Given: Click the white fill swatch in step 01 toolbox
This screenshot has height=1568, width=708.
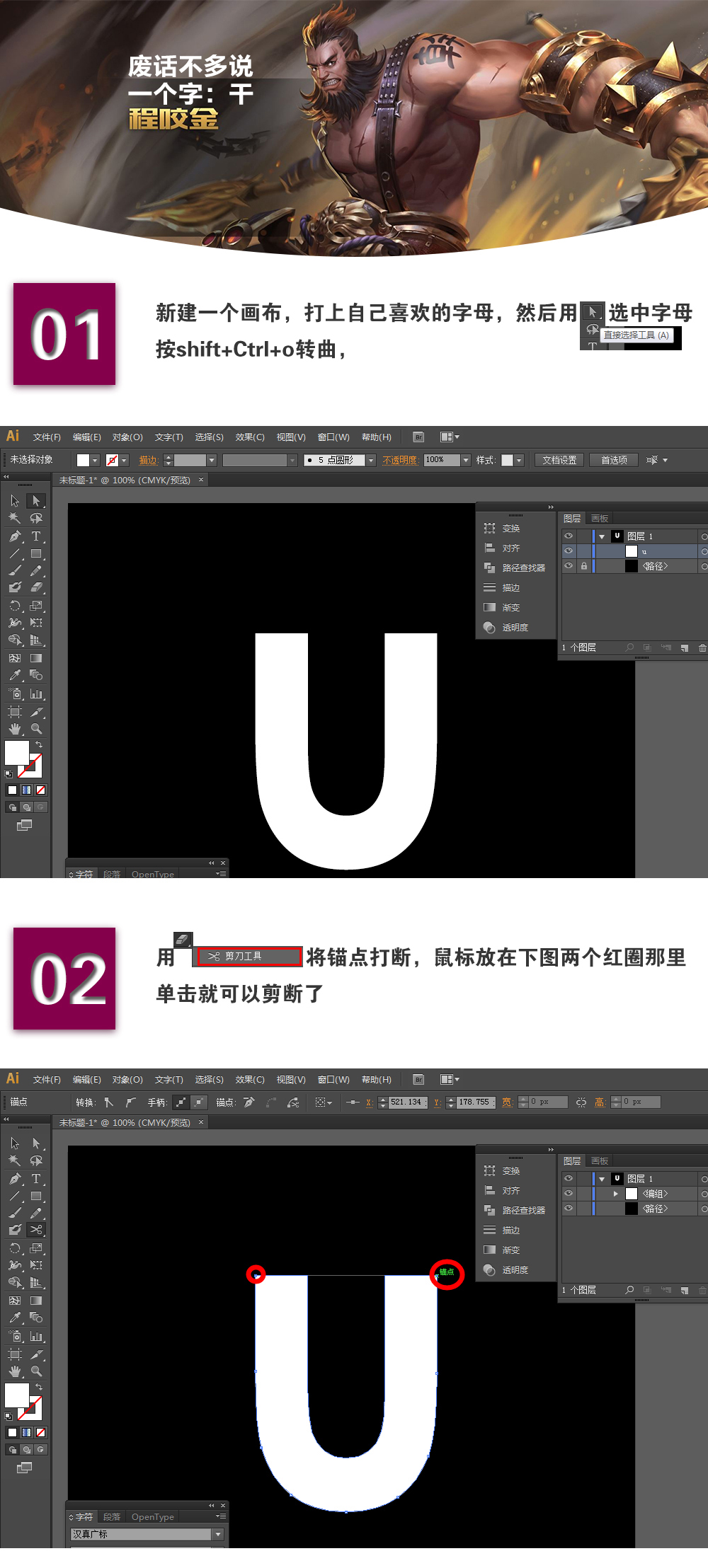Looking at the screenshot, I should coord(17,752).
